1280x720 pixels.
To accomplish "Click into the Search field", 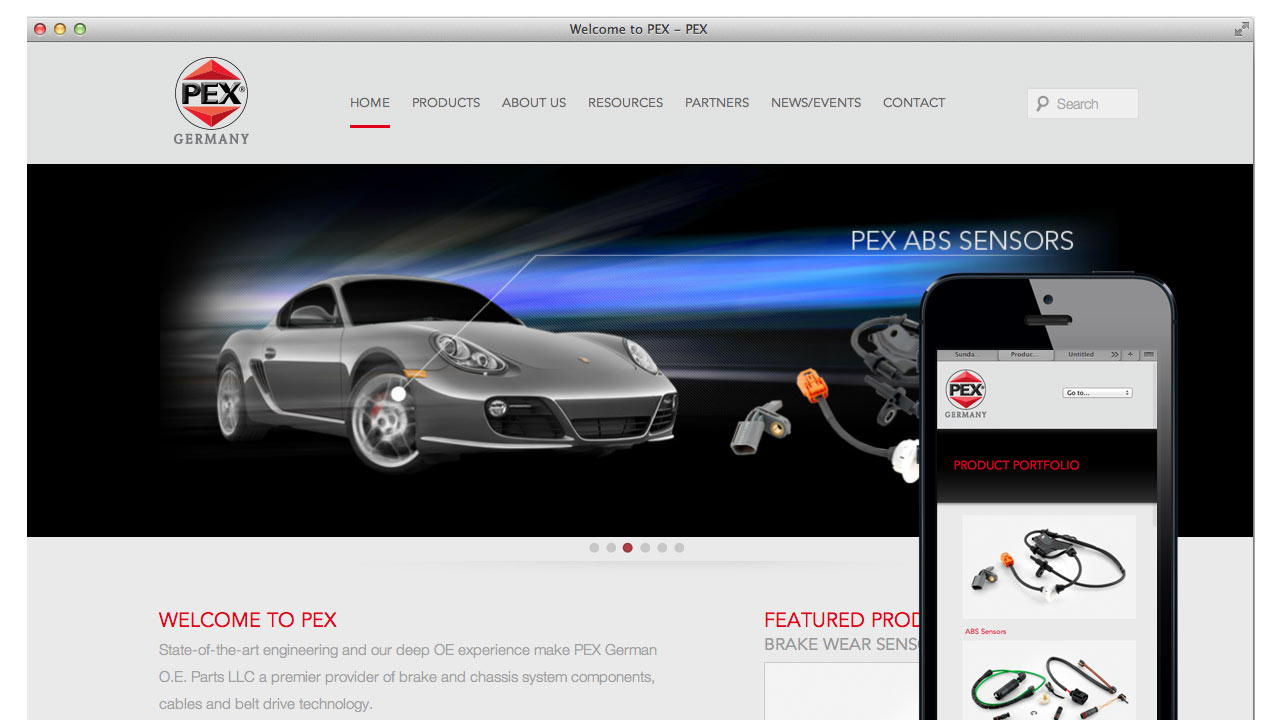I will click(1083, 104).
